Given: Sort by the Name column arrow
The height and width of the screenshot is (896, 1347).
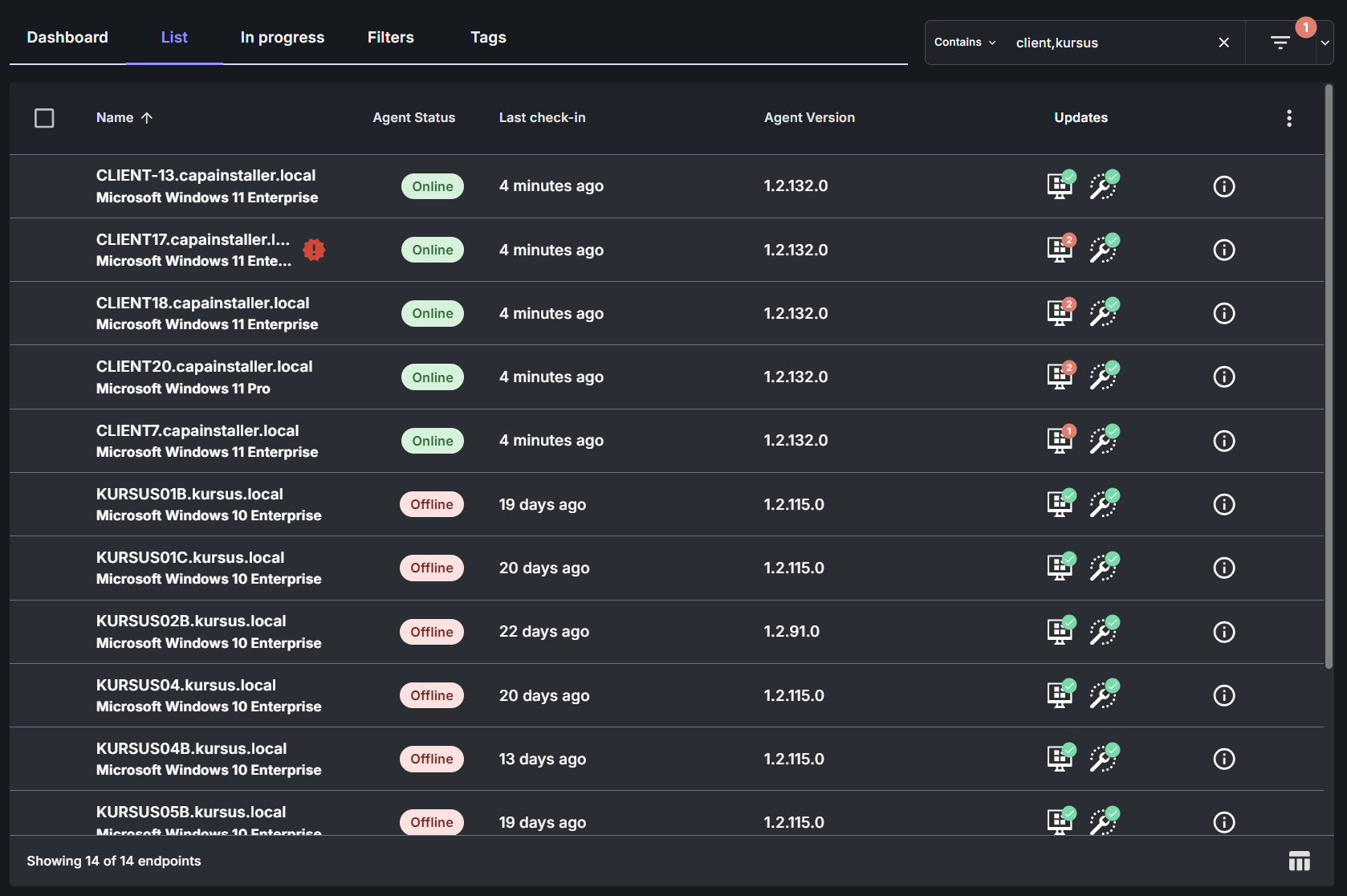Looking at the screenshot, I should tap(147, 118).
